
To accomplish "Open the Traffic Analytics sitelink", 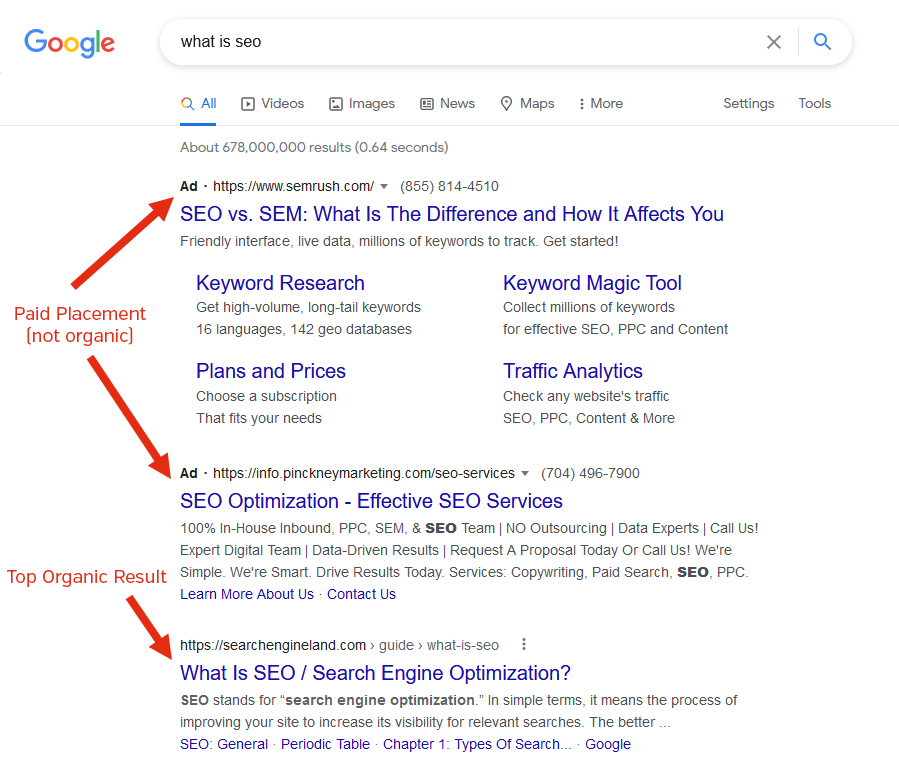I will coord(573,372).
